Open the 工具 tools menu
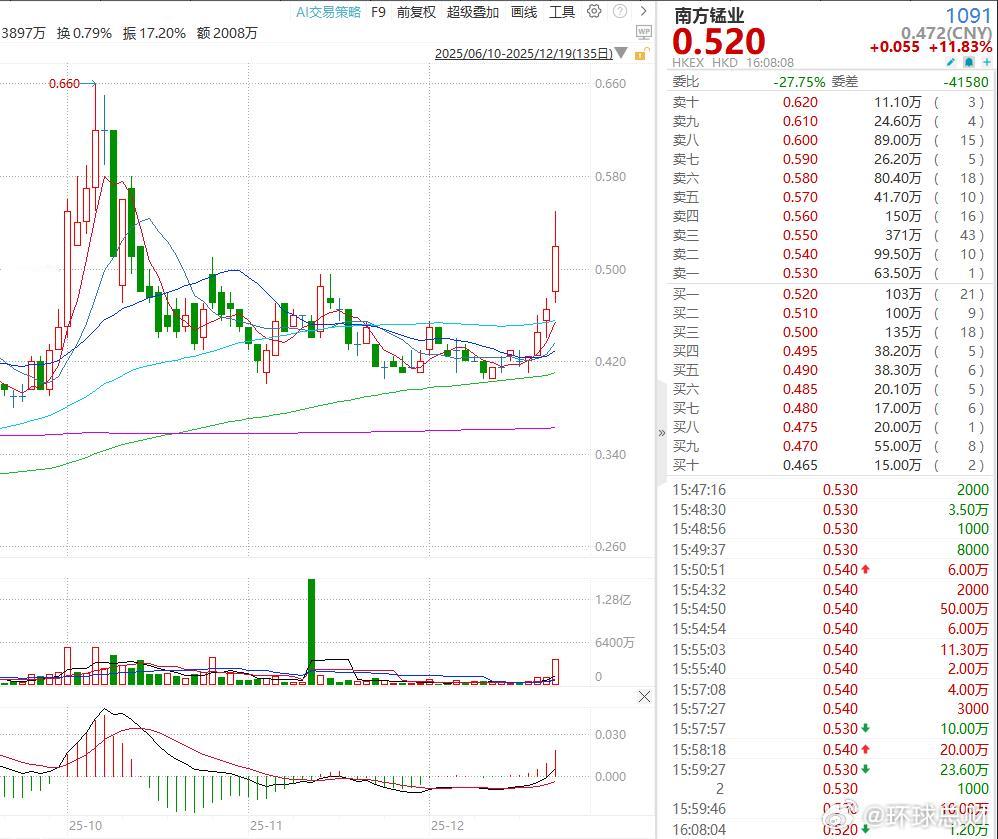This screenshot has height=839, width=998. (562, 12)
